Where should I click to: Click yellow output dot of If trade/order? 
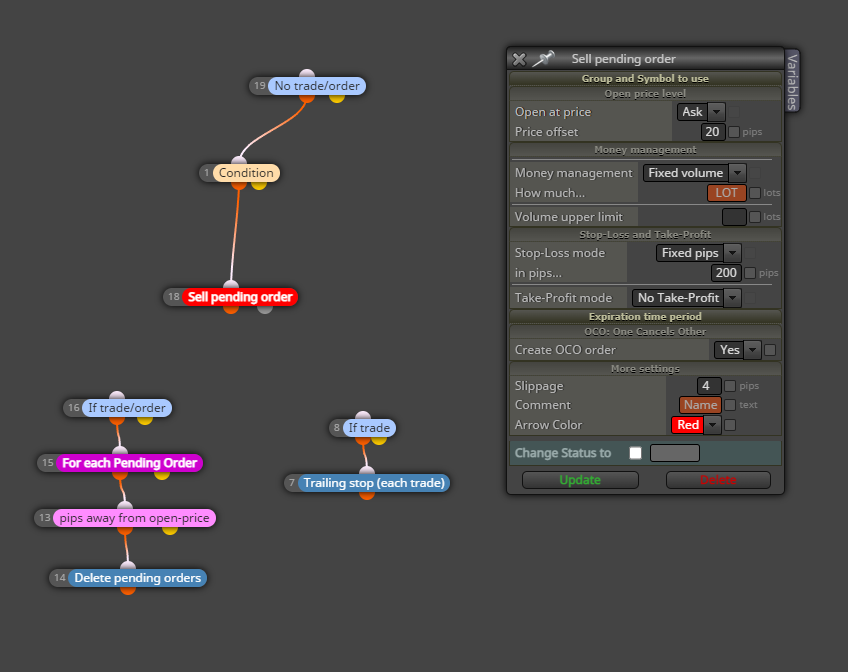[x=145, y=420]
